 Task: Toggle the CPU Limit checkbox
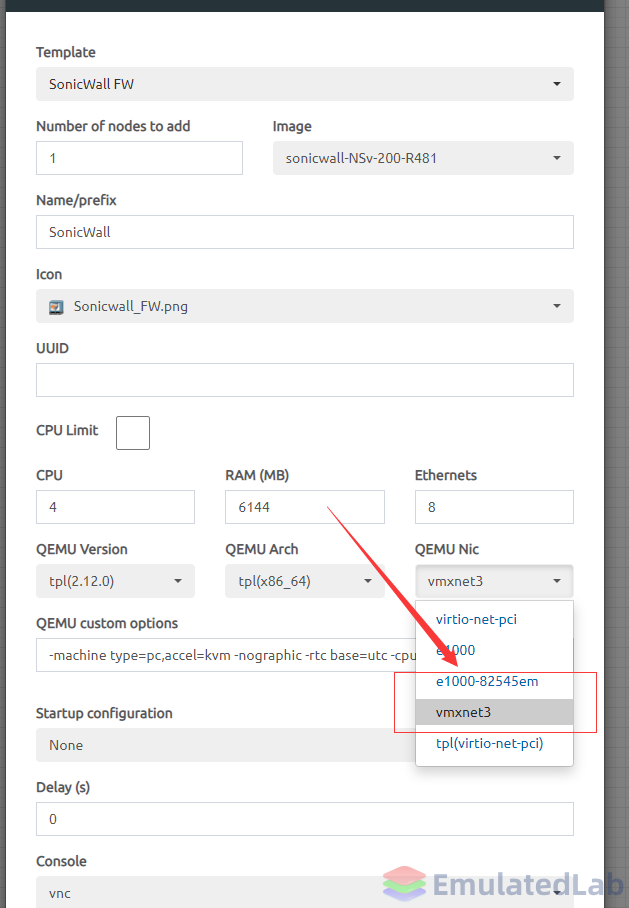(133, 433)
